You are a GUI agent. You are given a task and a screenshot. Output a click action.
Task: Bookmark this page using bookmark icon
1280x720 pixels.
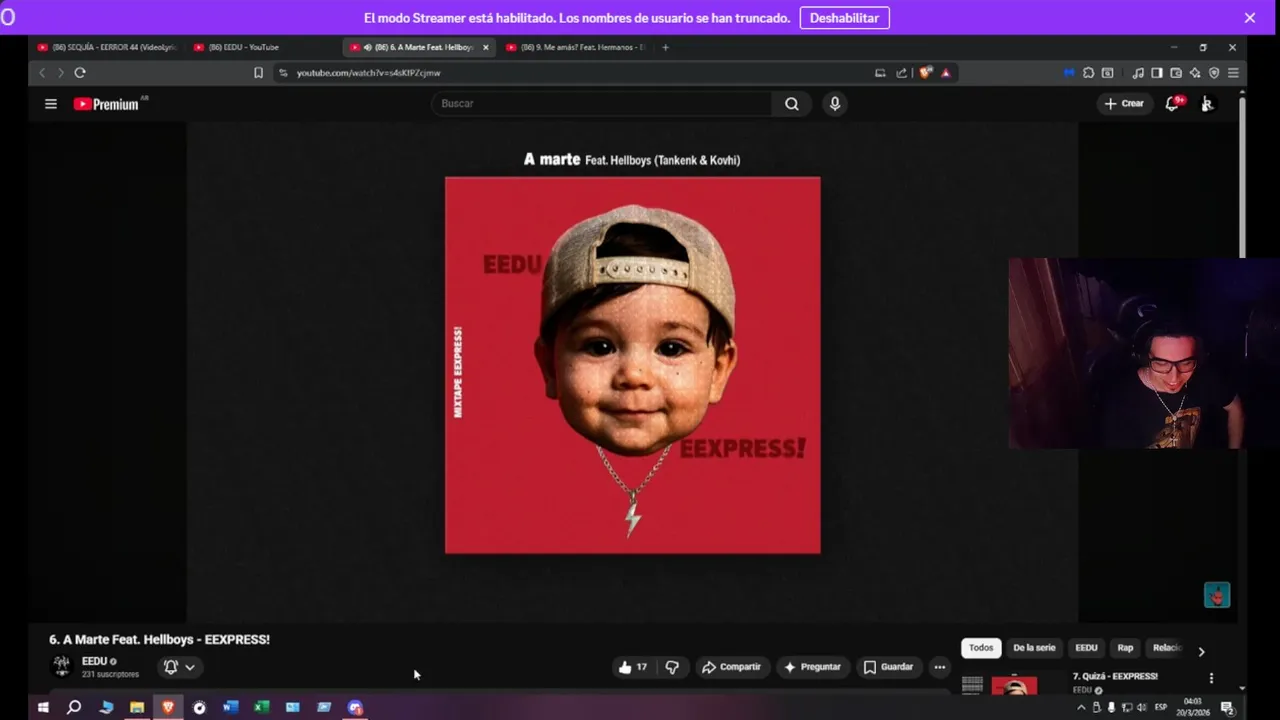(x=258, y=73)
